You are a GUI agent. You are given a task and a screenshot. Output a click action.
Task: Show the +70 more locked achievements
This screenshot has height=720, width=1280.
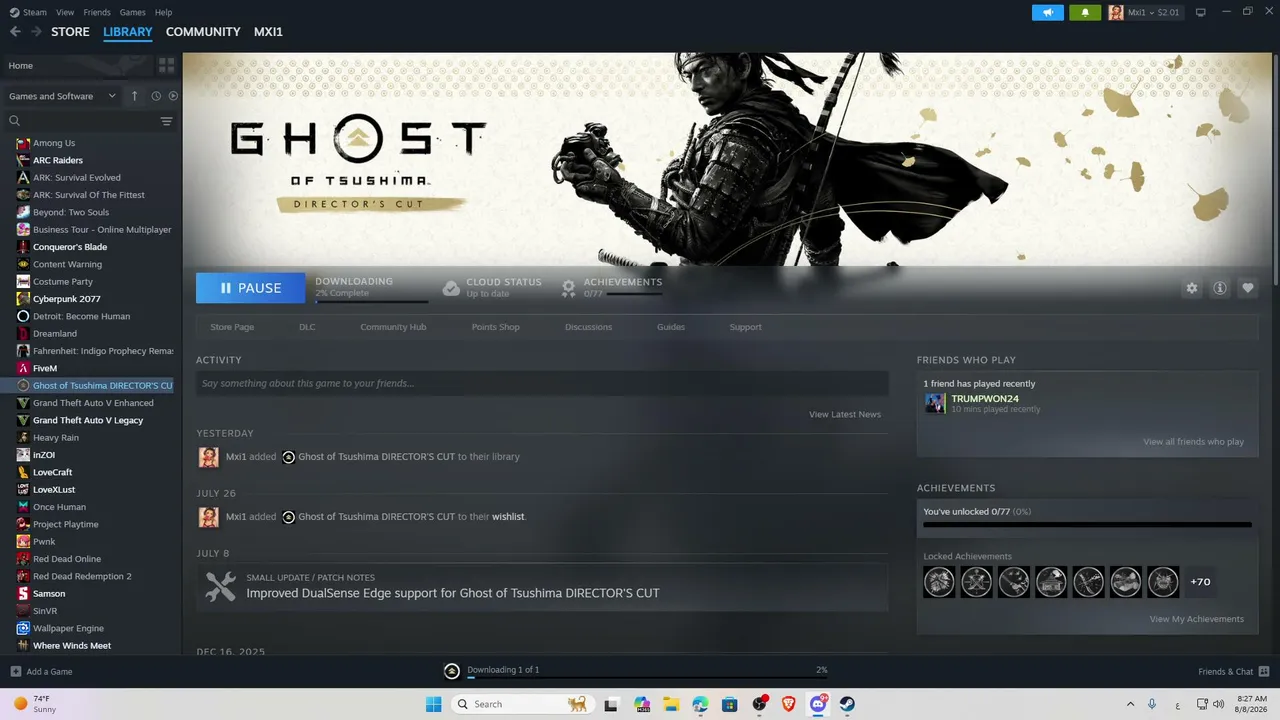pos(1200,582)
